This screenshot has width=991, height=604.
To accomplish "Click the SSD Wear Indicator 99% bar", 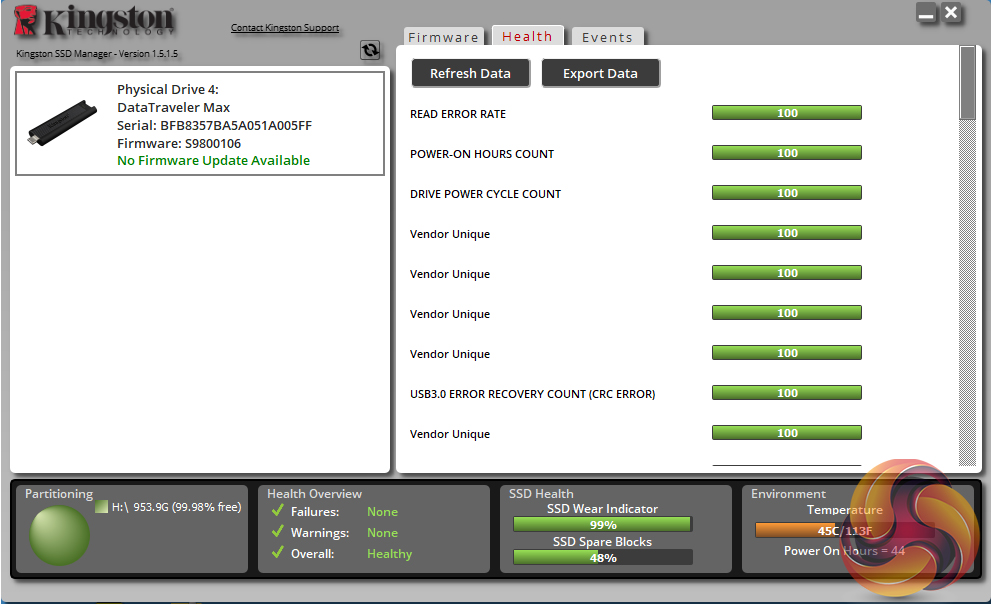I will pos(603,524).
